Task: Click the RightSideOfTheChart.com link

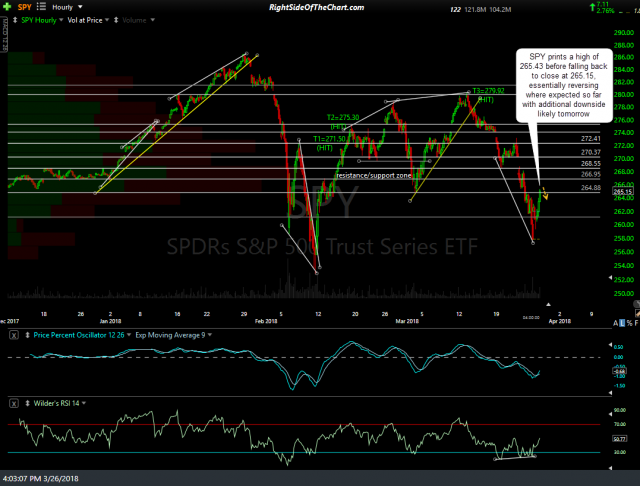Action: 316,7
